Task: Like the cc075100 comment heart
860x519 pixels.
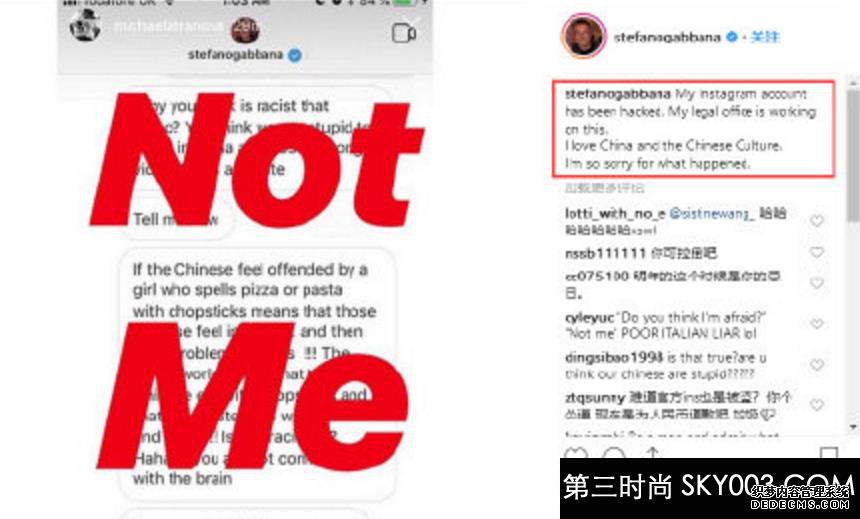Action: pos(817,283)
